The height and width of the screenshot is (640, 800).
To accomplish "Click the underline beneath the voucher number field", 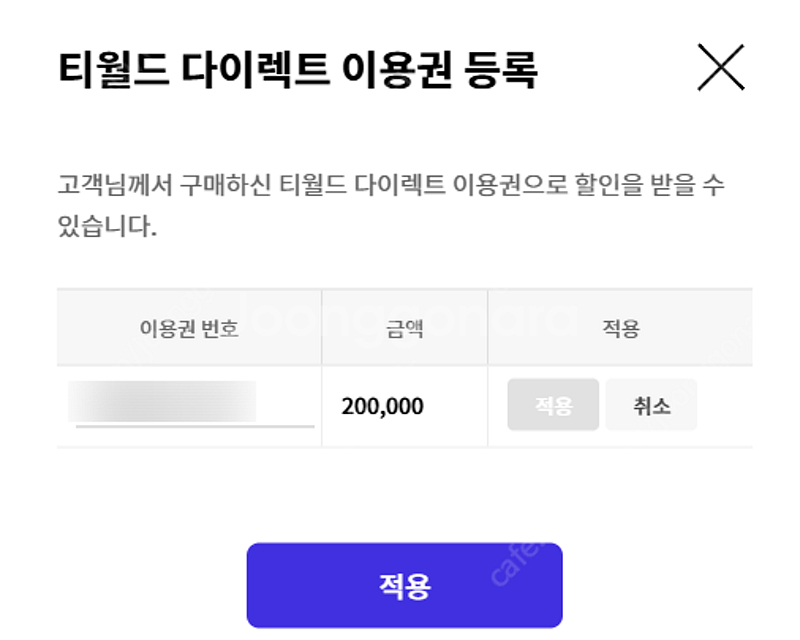I will pos(195,426).
